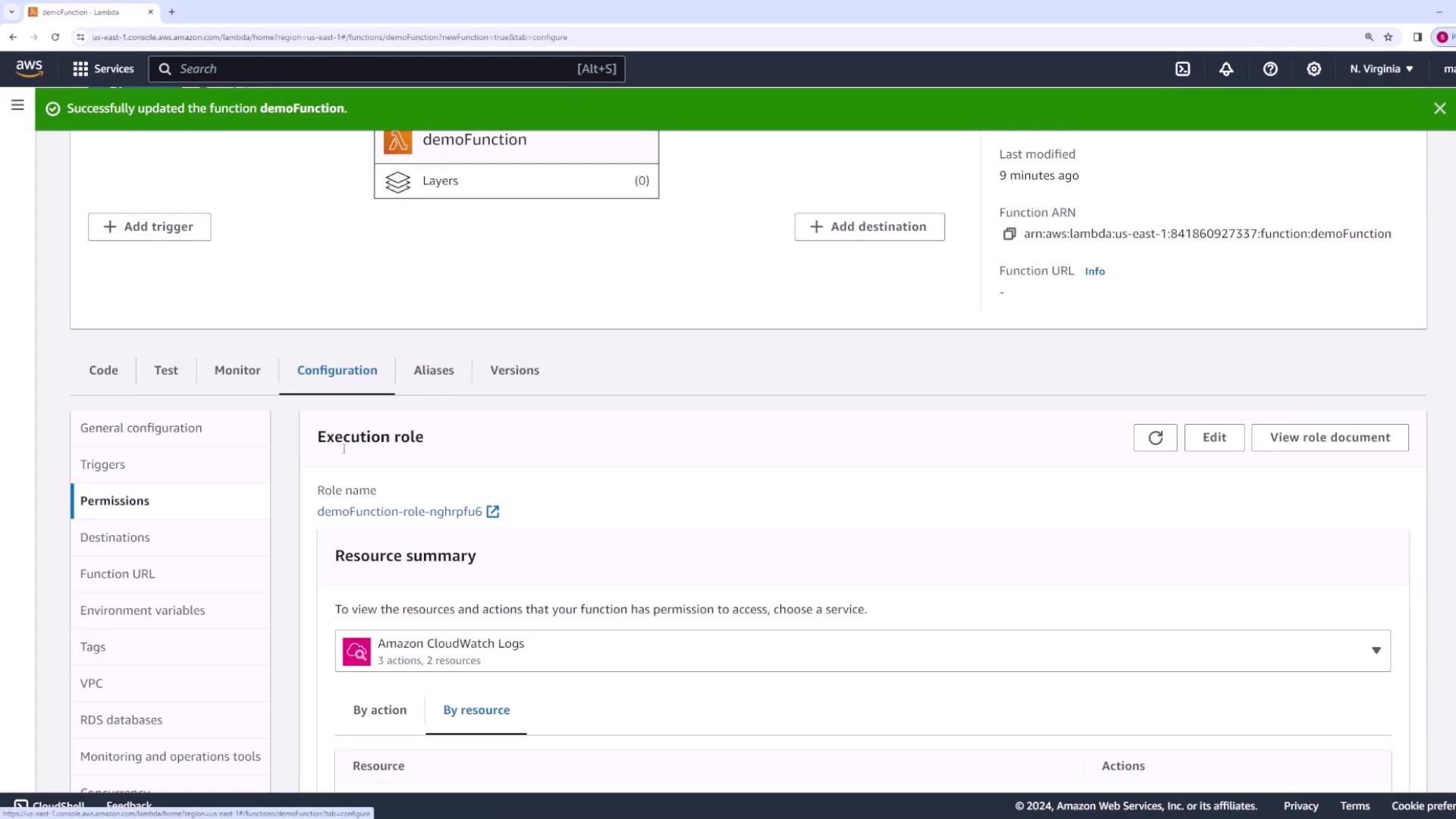
Task: Open AWS CloudShell icon in top bar
Action: pos(1182,69)
